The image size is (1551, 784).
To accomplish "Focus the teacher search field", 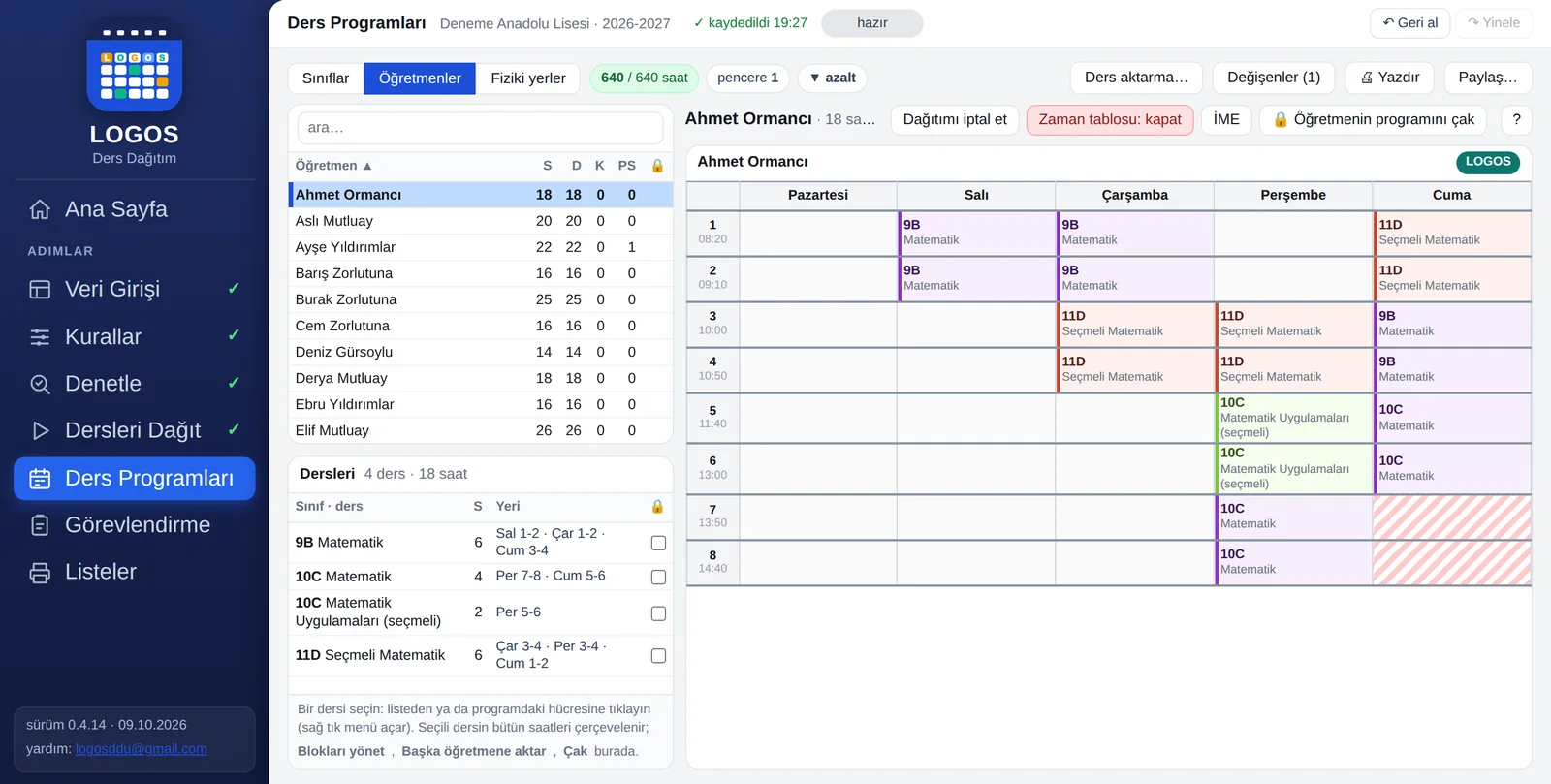I will pos(481,128).
